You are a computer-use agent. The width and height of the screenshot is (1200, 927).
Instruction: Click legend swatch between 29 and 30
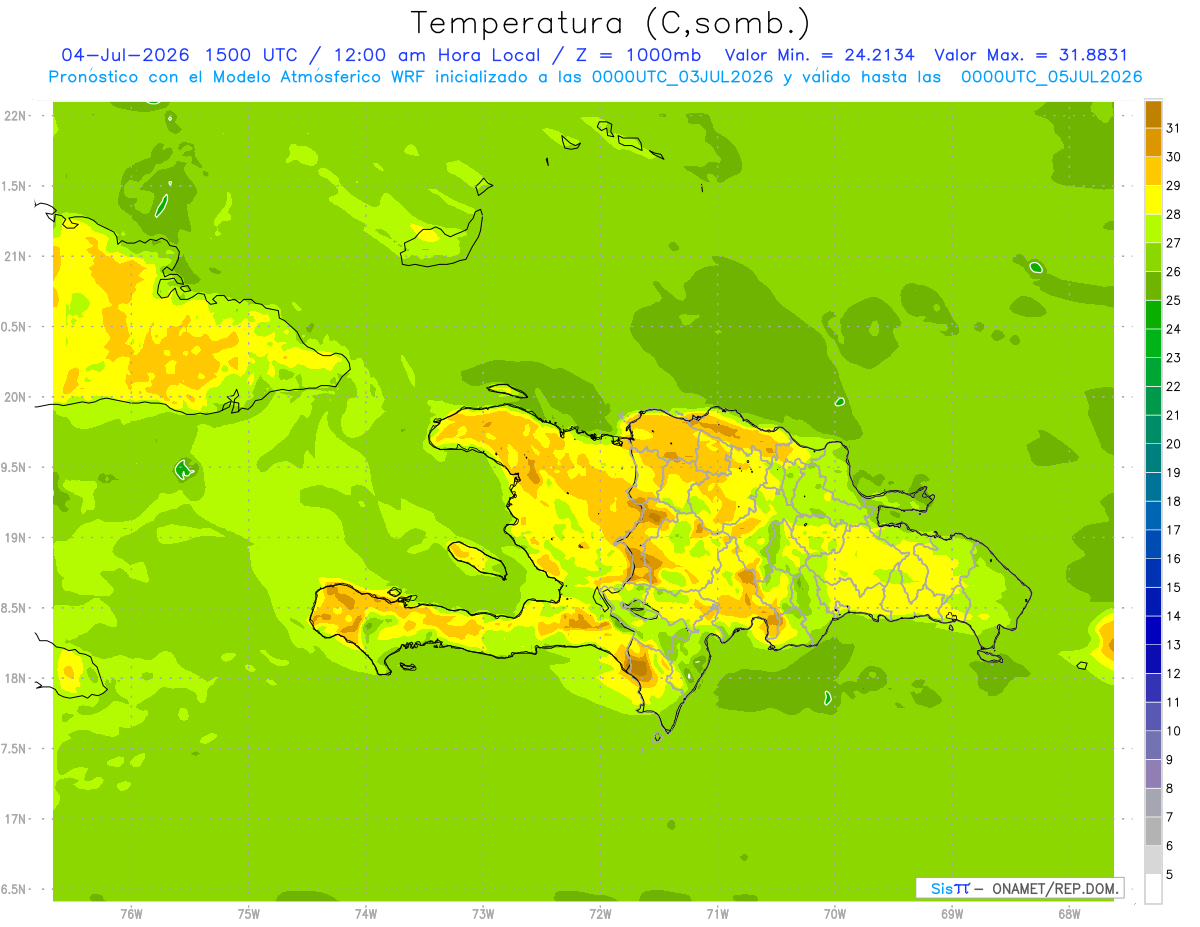point(1153,171)
